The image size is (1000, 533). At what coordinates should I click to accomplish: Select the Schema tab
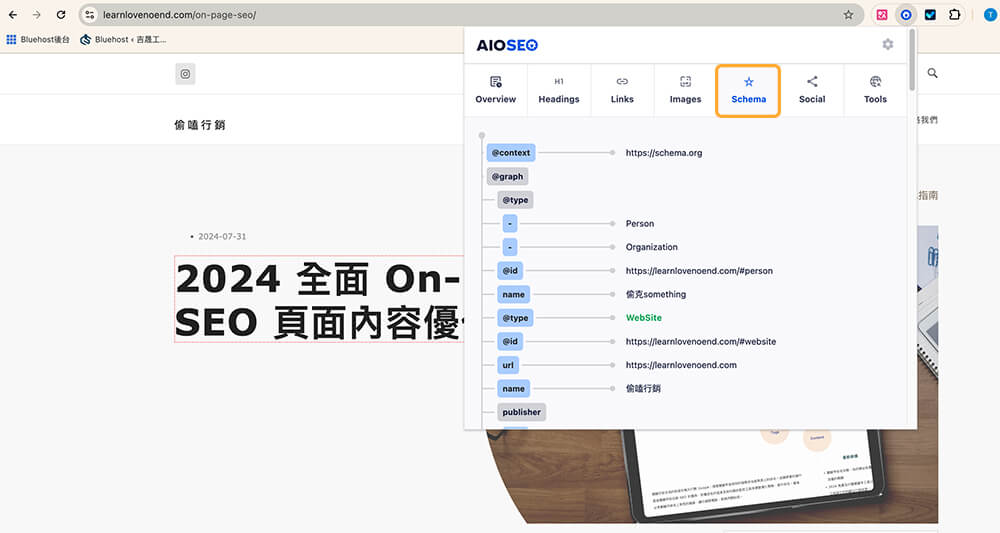(748, 91)
